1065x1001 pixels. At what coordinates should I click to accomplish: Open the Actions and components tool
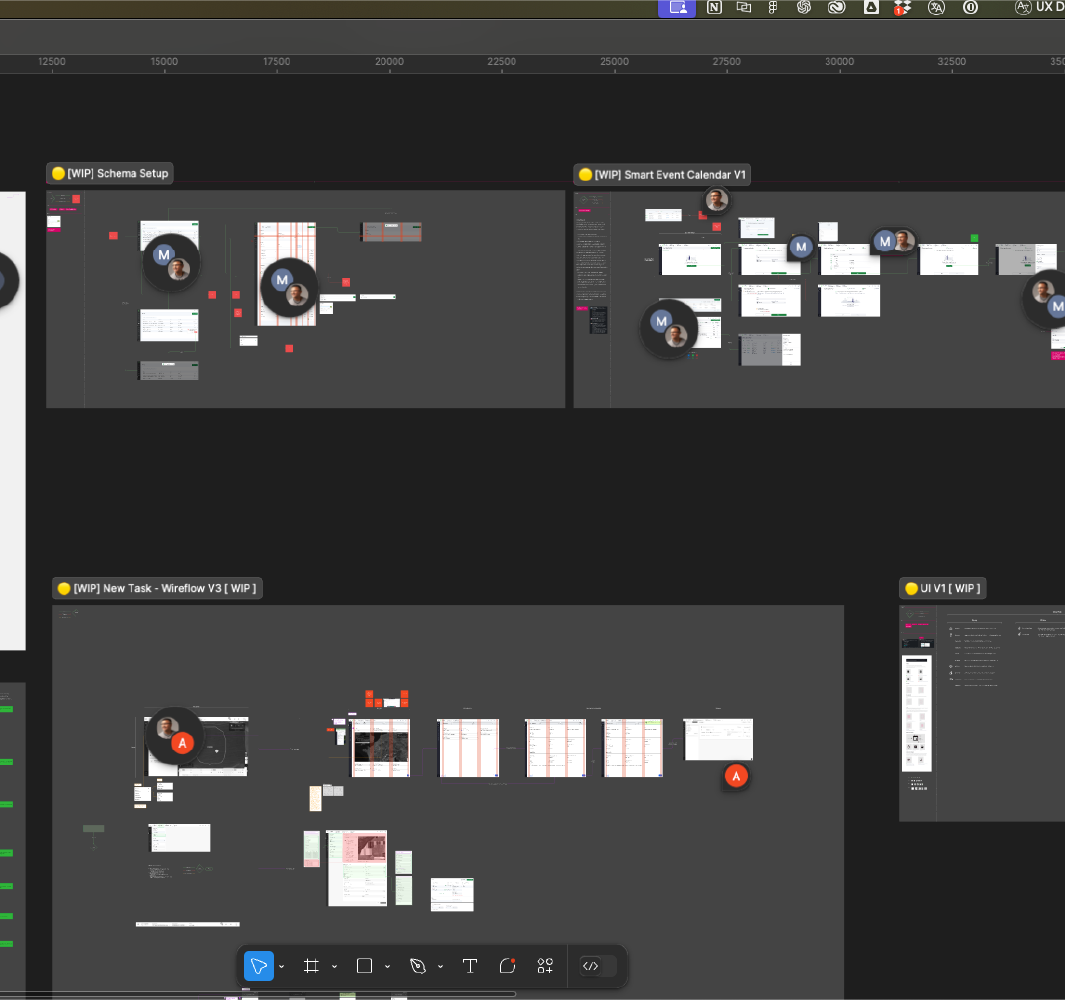[x=545, y=966]
